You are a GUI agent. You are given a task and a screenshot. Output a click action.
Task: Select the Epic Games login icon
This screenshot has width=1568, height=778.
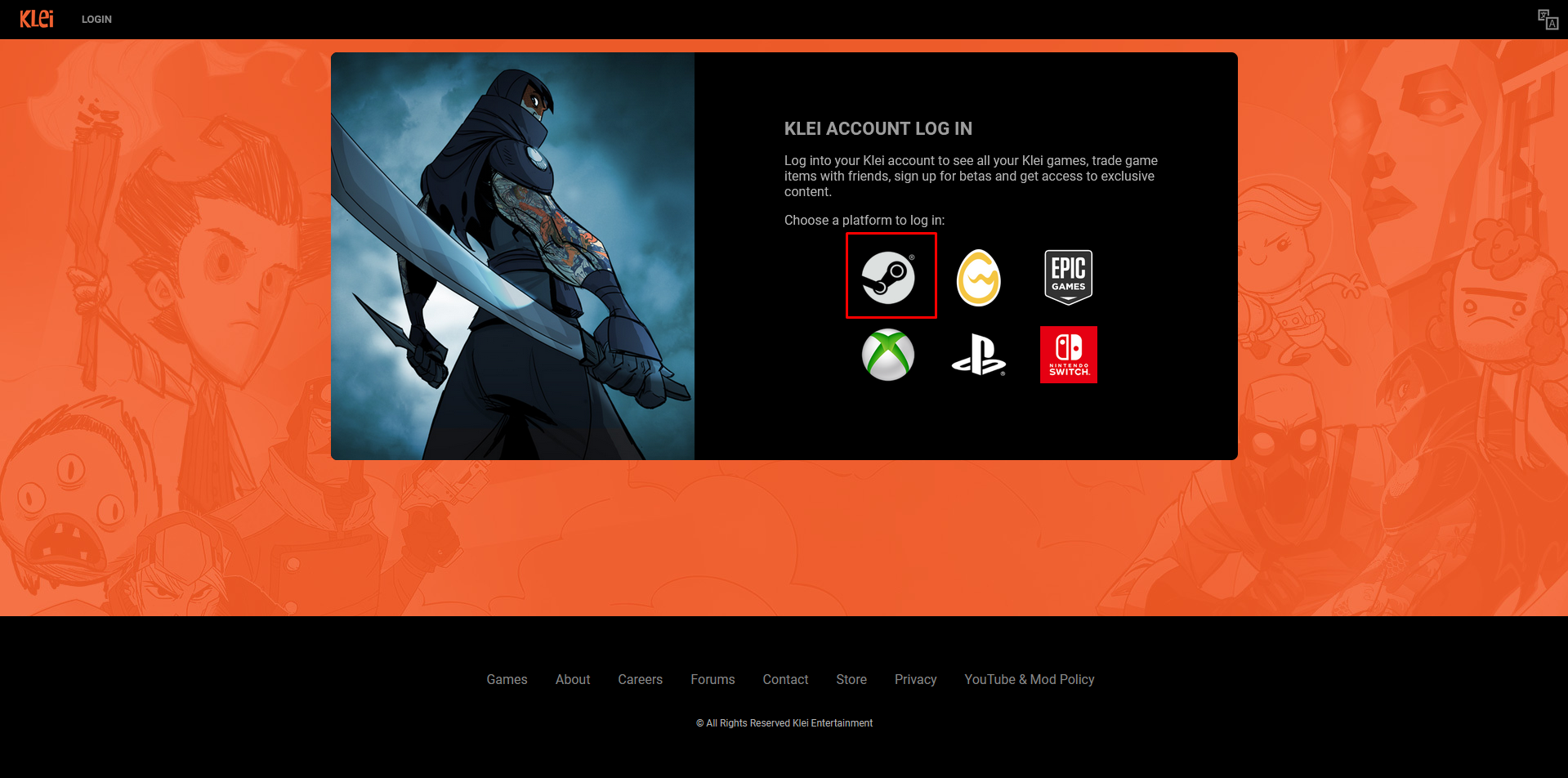coord(1069,277)
